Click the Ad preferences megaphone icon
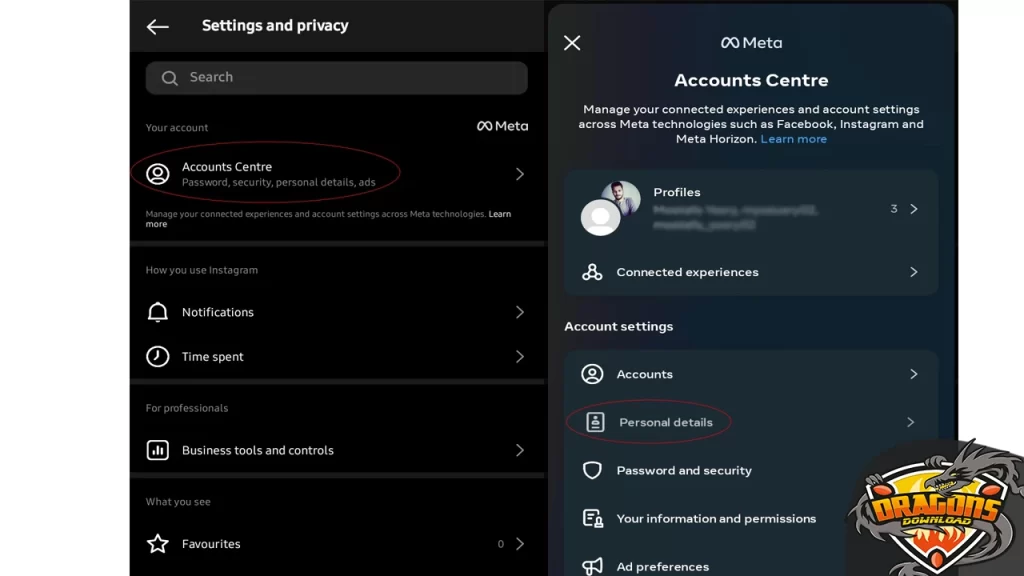 [592, 566]
